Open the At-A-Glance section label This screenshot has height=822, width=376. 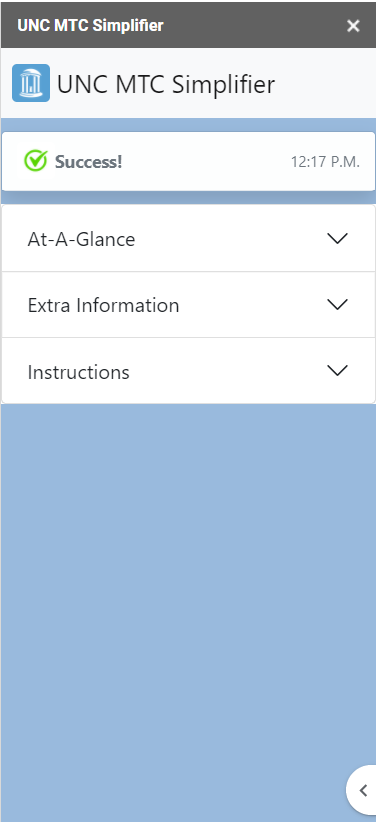(81, 239)
